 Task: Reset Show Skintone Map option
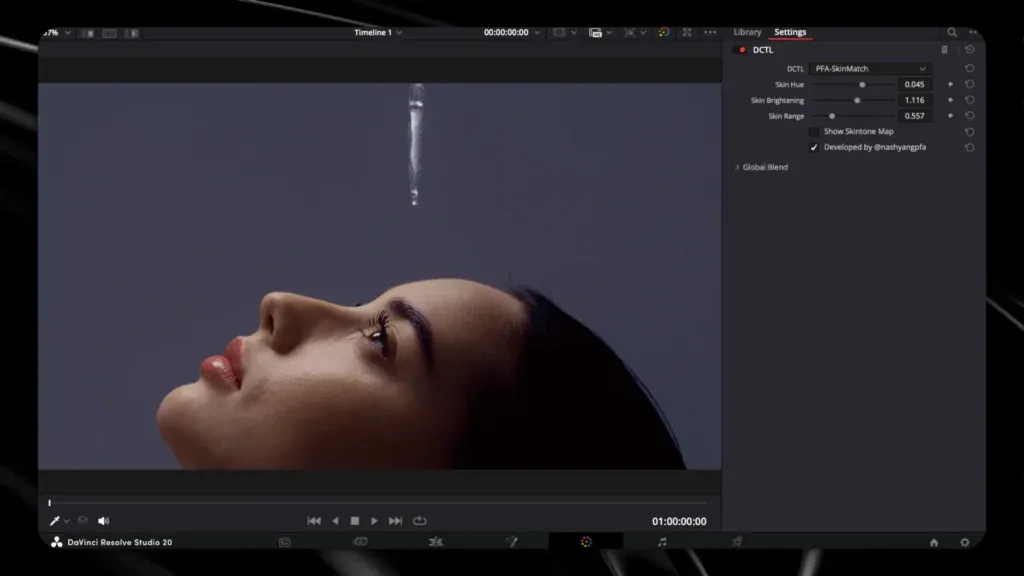(x=969, y=132)
